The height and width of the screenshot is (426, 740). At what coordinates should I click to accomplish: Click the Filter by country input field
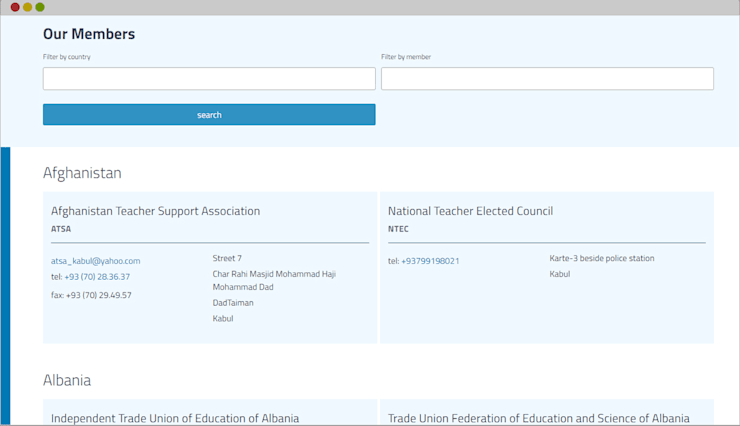[x=209, y=78]
